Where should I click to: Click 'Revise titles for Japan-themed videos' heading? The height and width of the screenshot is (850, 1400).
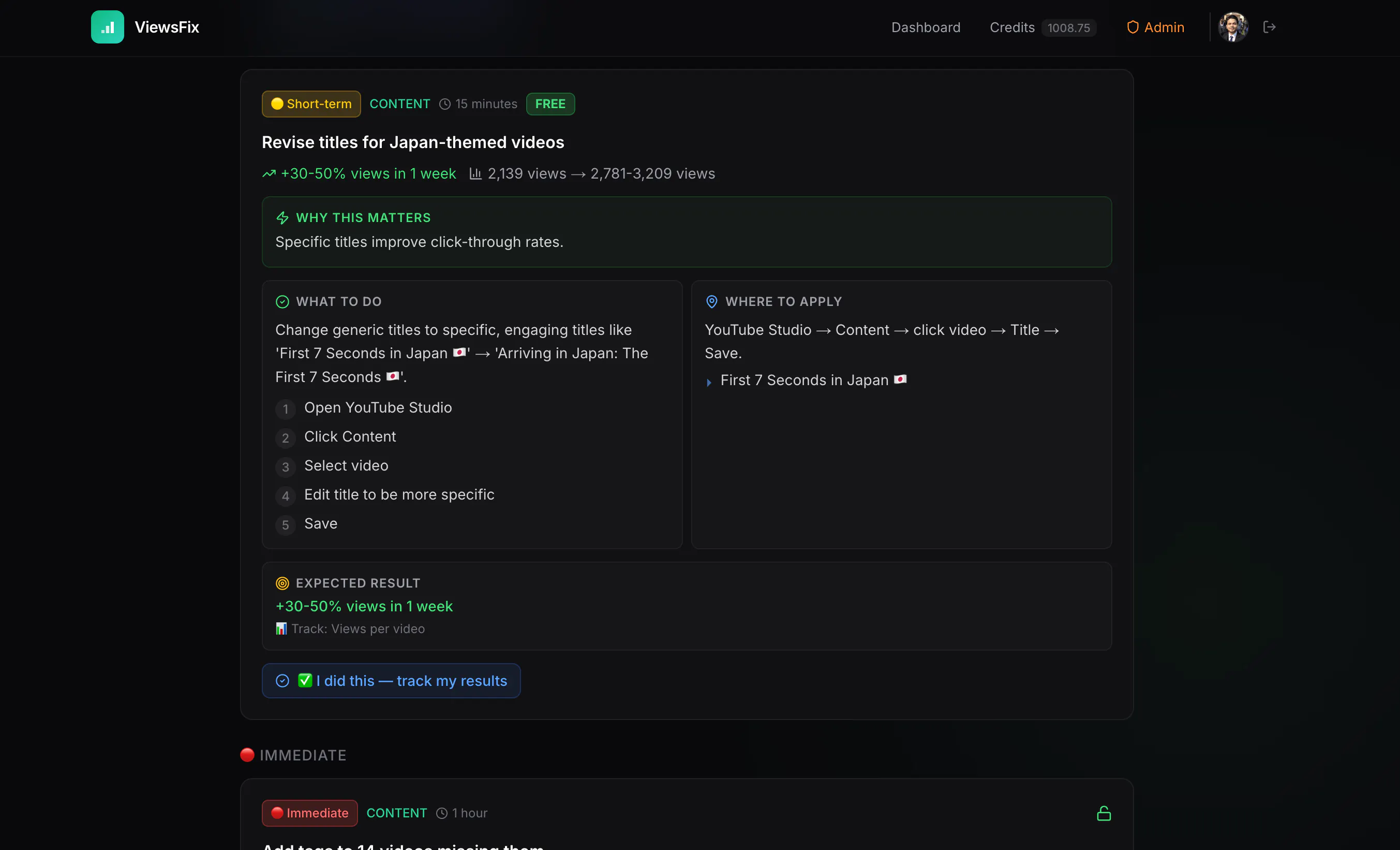pyautogui.click(x=413, y=142)
